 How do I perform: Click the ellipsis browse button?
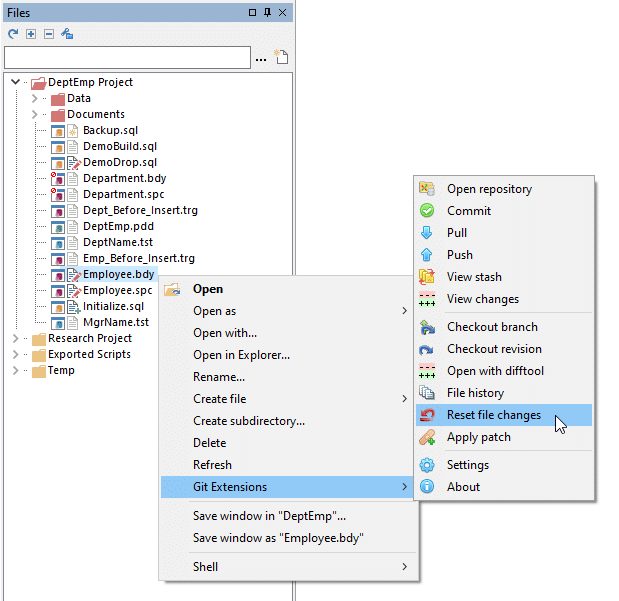[x=261, y=60]
